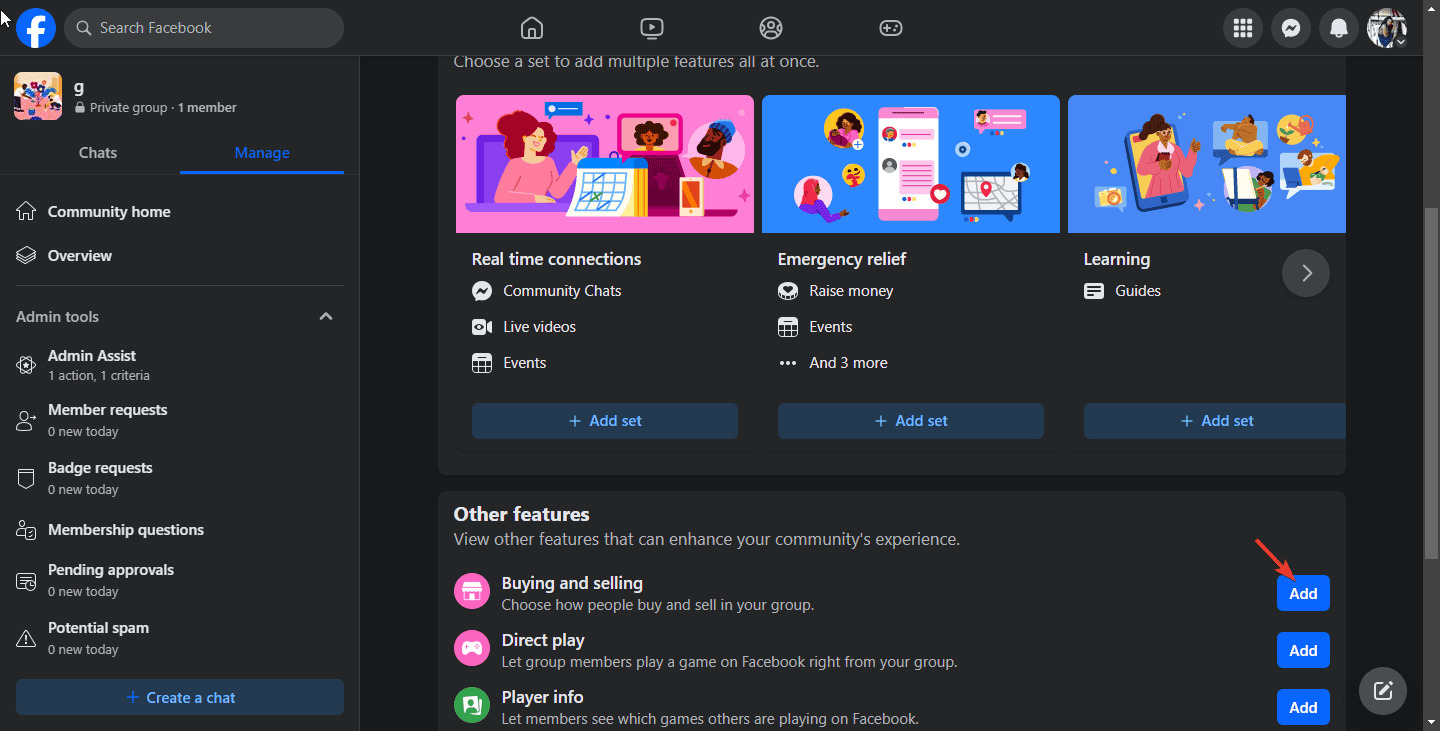Open the Groups icon in top bar
This screenshot has width=1440, height=731.
771,28
